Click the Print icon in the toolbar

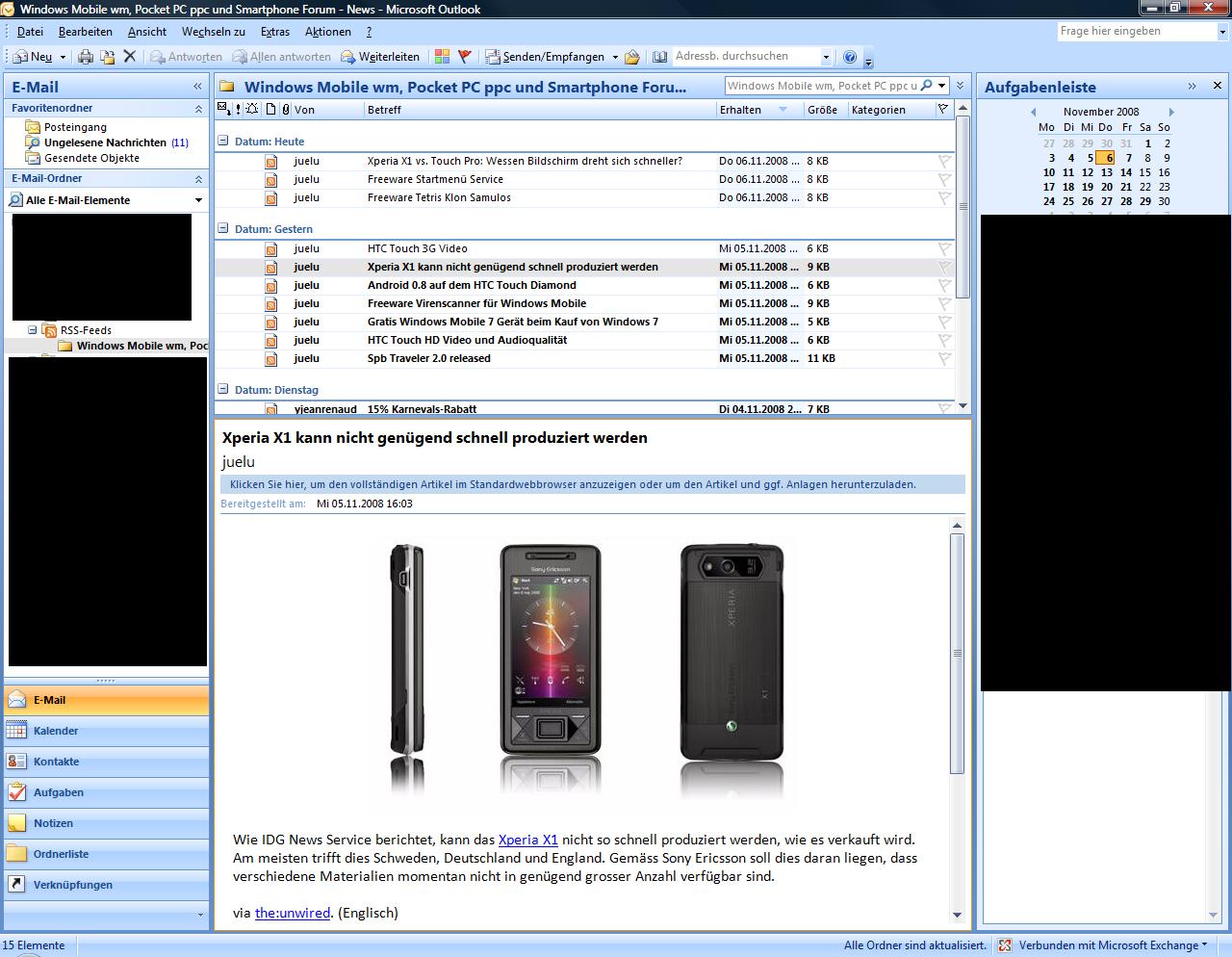point(85,57)
